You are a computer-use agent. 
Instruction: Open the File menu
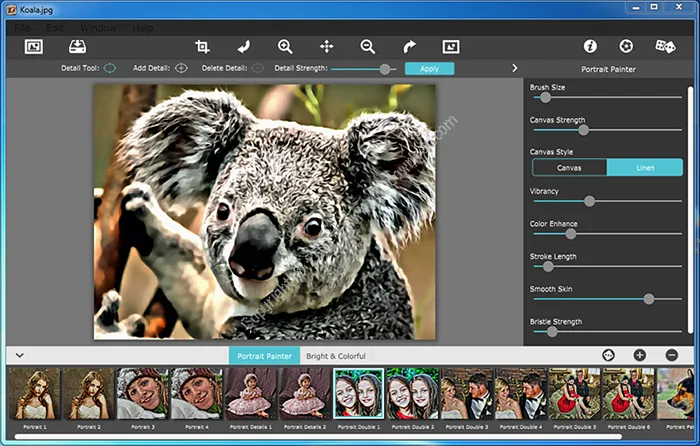click(22, 28)
